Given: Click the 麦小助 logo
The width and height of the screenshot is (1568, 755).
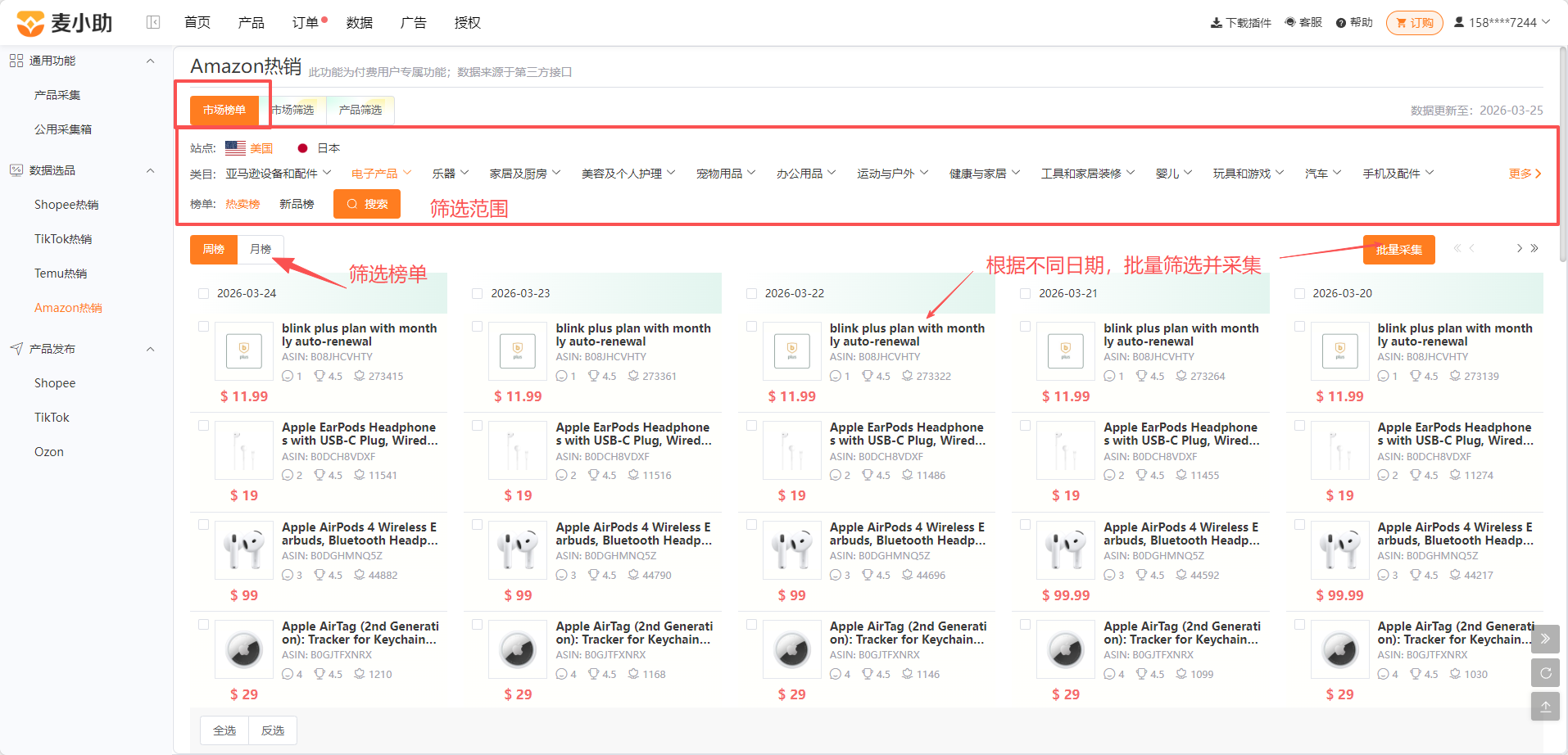Looking at the screenshot, I should tap(65, 23).
